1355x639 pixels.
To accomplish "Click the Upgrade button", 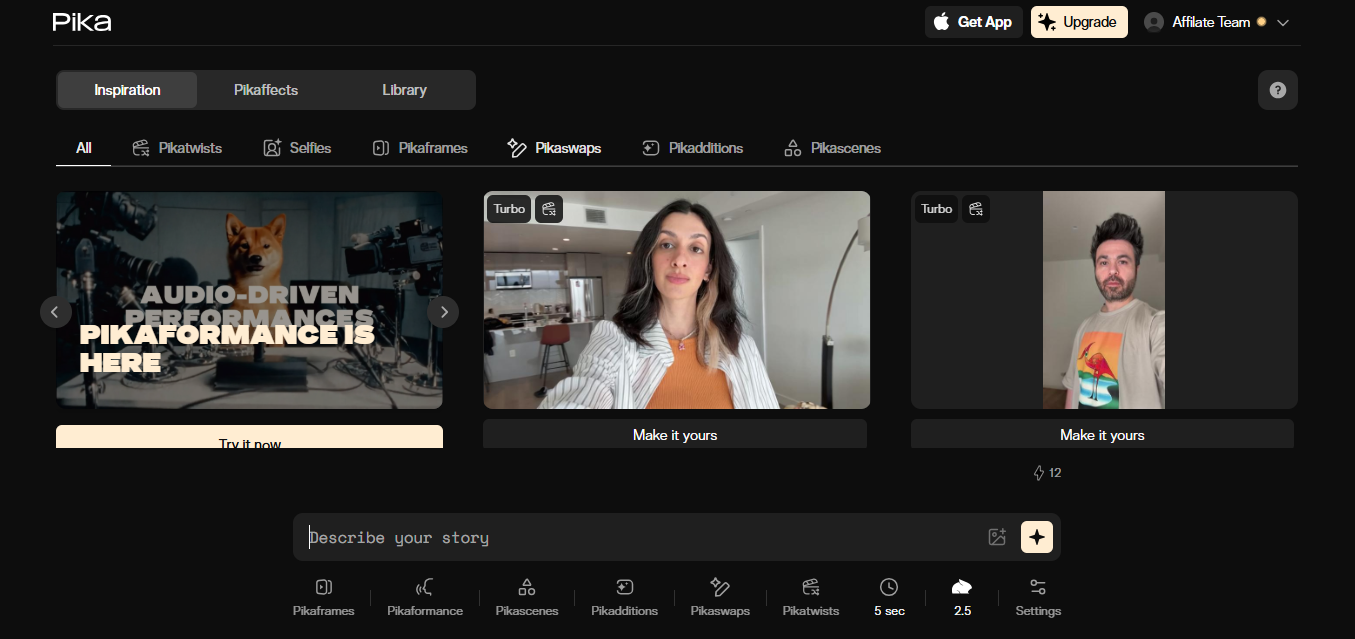I will pos(1079,22).
